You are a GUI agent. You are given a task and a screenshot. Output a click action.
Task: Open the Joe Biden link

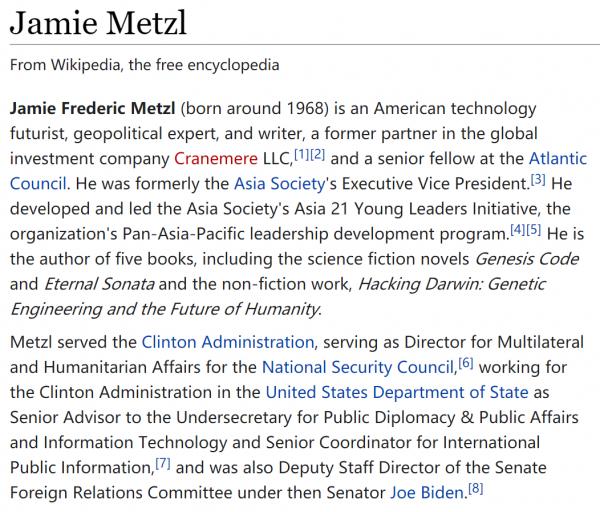(428, 492)
